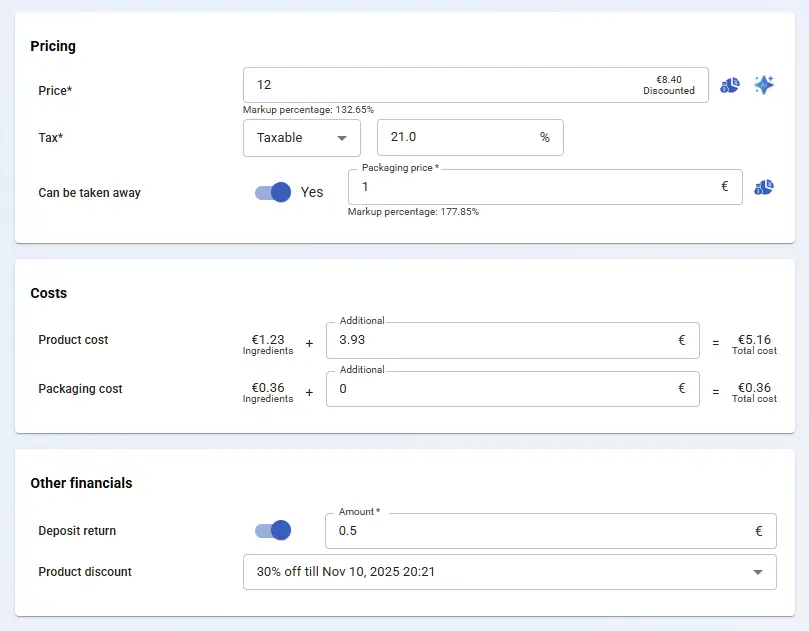Click the AI sparkle suggestion icon
Screen dimensions: 809x631
tap(764, 85)
